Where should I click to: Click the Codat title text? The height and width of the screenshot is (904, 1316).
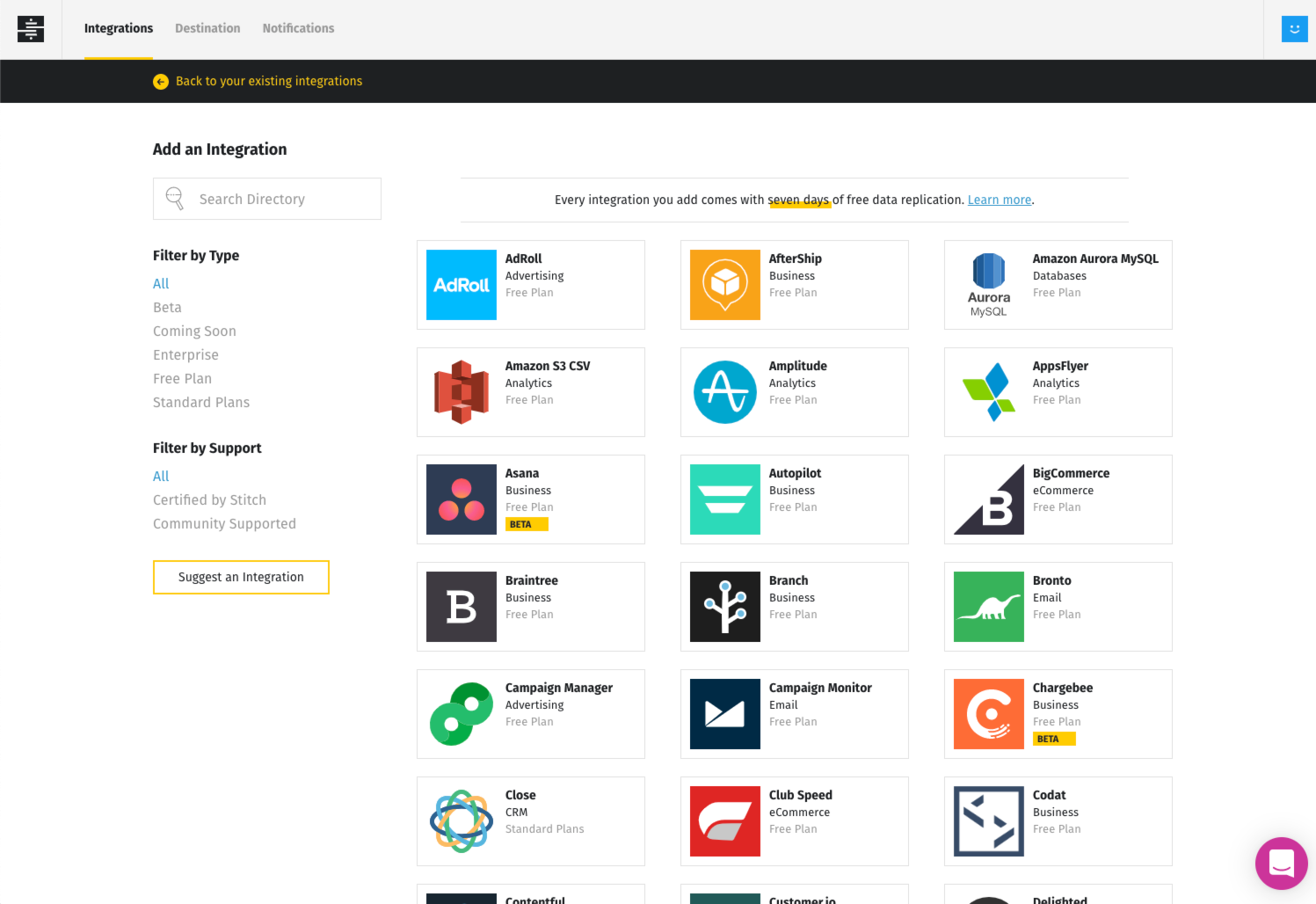(1049, 795)
